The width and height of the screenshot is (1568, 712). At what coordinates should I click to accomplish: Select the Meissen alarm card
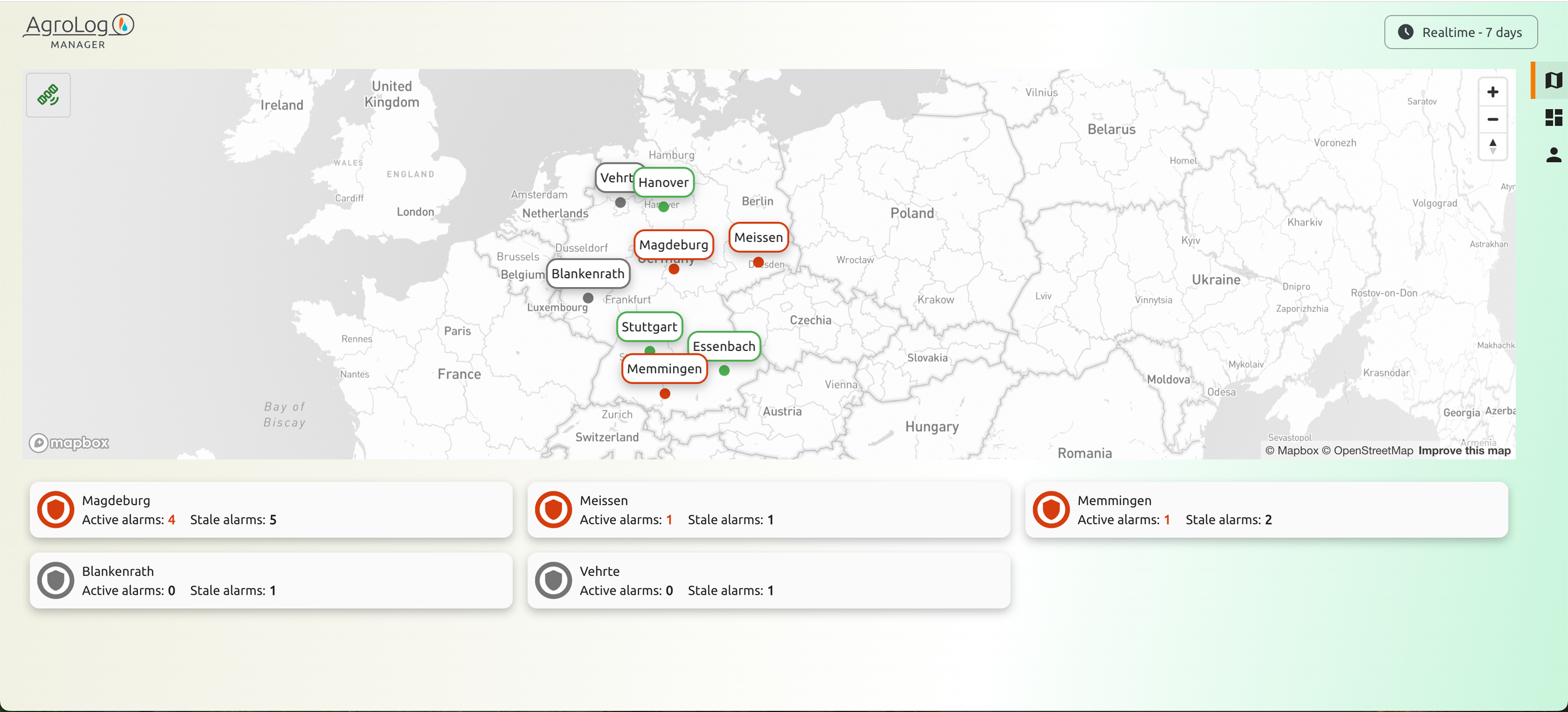pyautogui.click(x=768, y=510)
